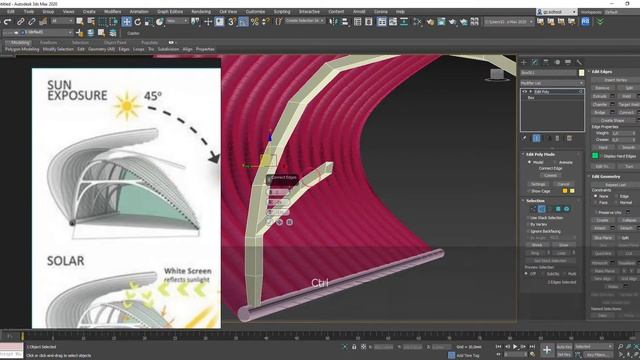Open the Hierarchy command panel tab

[546, 62]
